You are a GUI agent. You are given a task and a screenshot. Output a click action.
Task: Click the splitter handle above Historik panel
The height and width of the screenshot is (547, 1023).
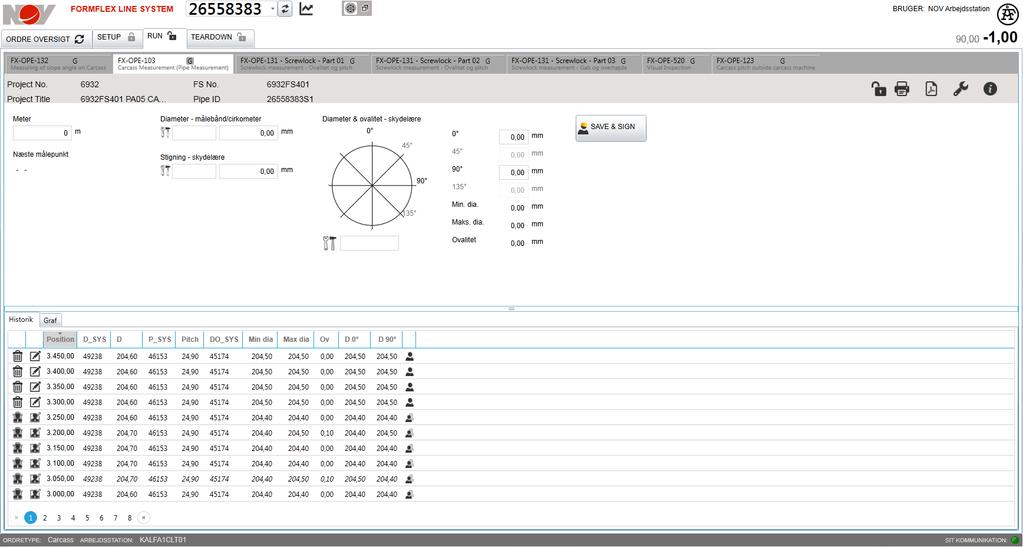coord(512,308)
